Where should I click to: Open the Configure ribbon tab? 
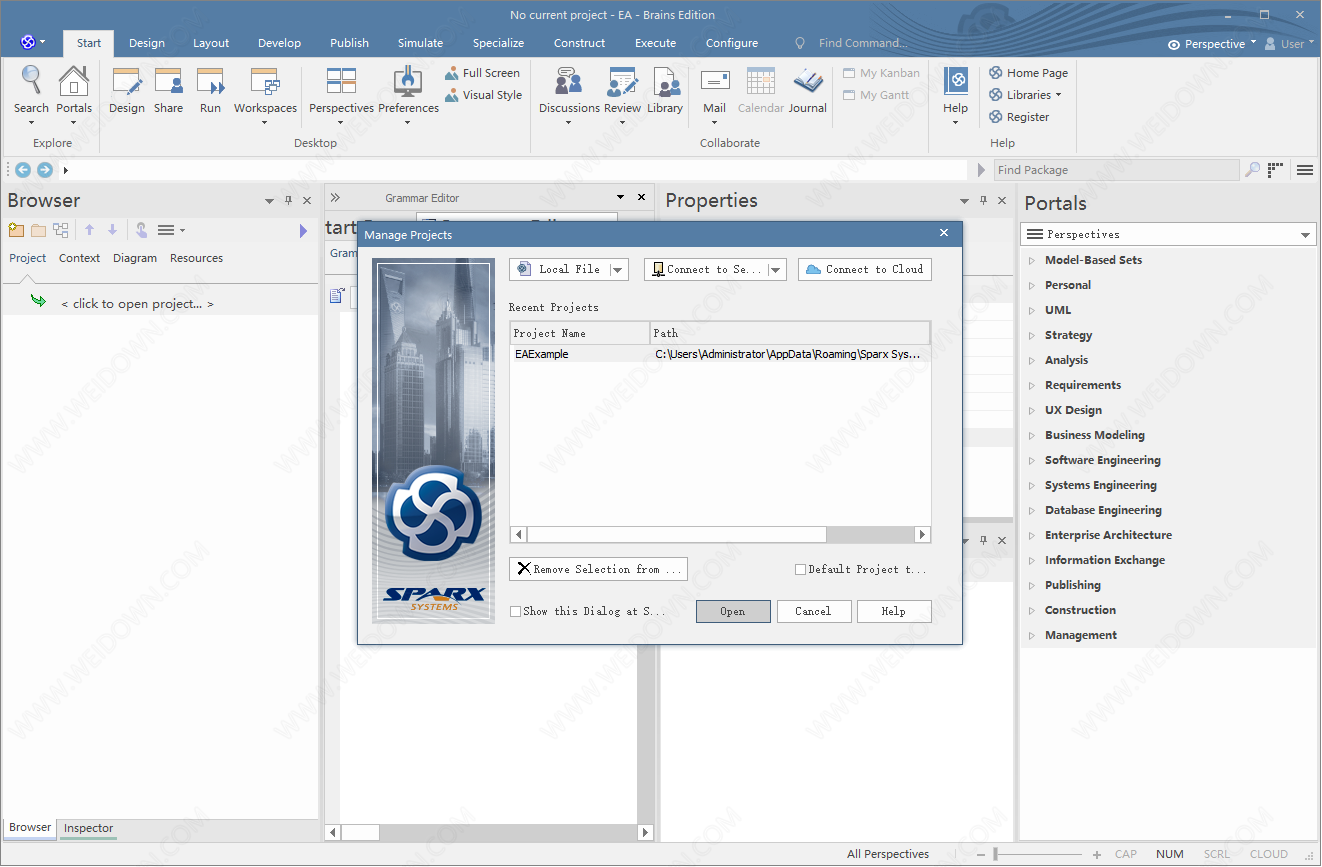[732, 43]
